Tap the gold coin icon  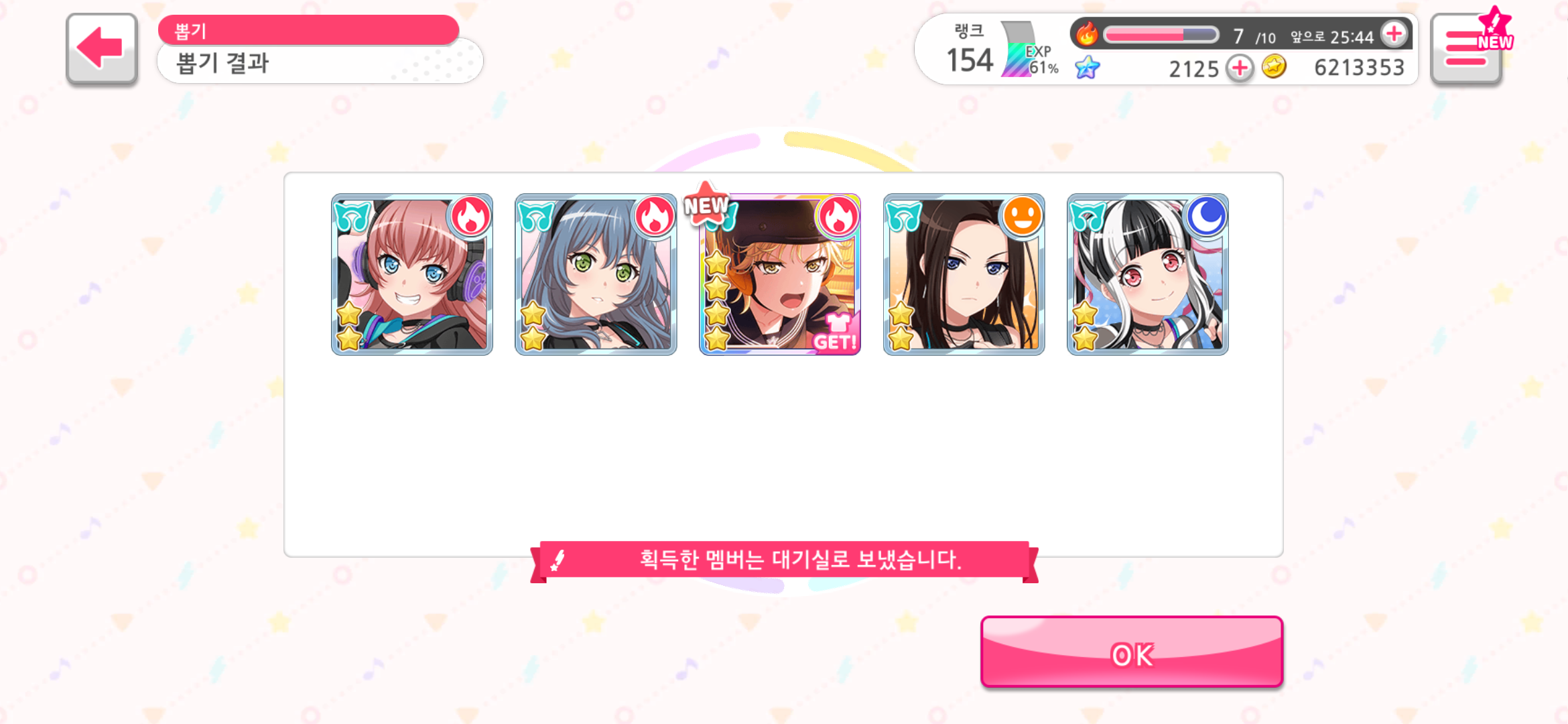1274,67
